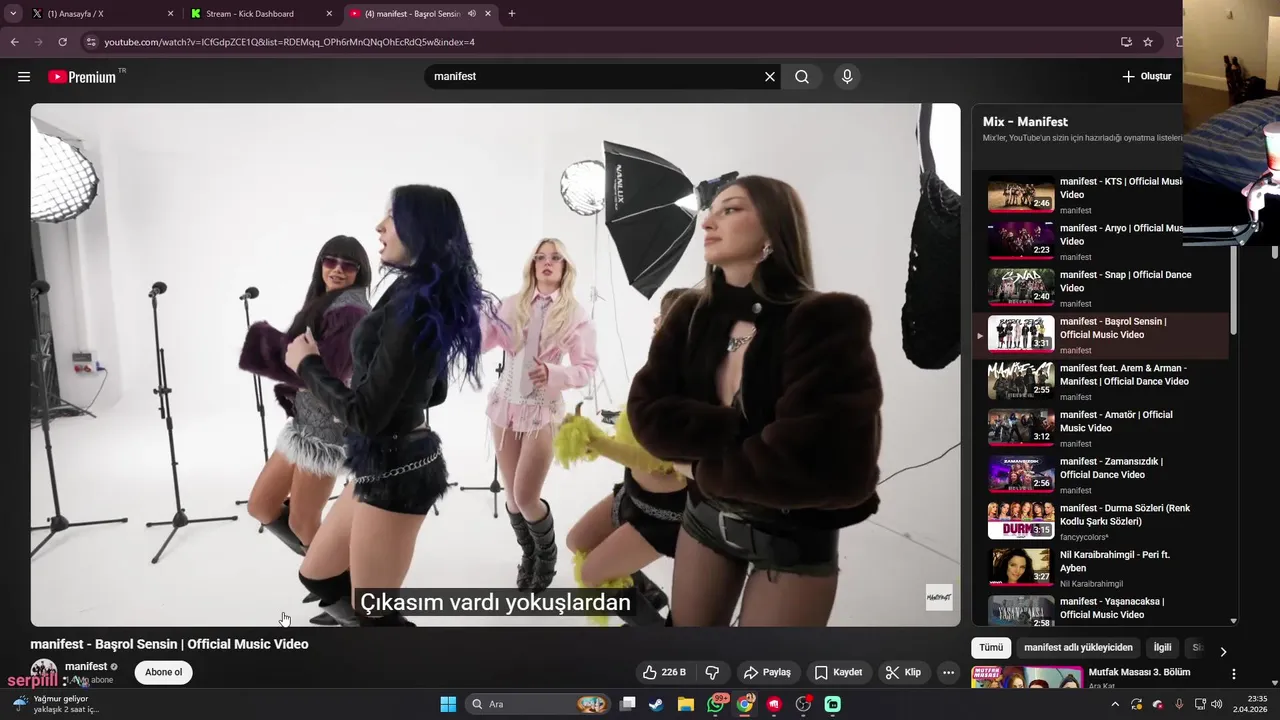Go to YouTube Premium home logo
The image size is (1280, 720).
click(83, 76)
